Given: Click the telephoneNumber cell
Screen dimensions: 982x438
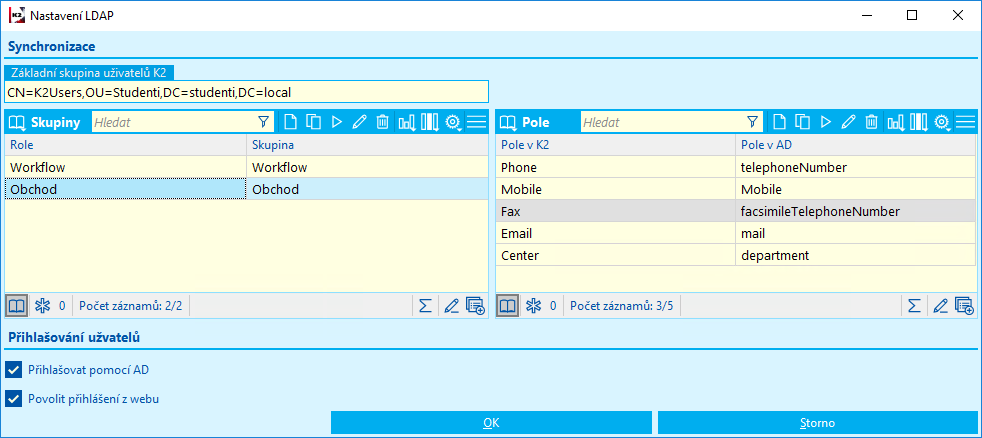Looking at the screenshot, I should (x=856, y=167).
